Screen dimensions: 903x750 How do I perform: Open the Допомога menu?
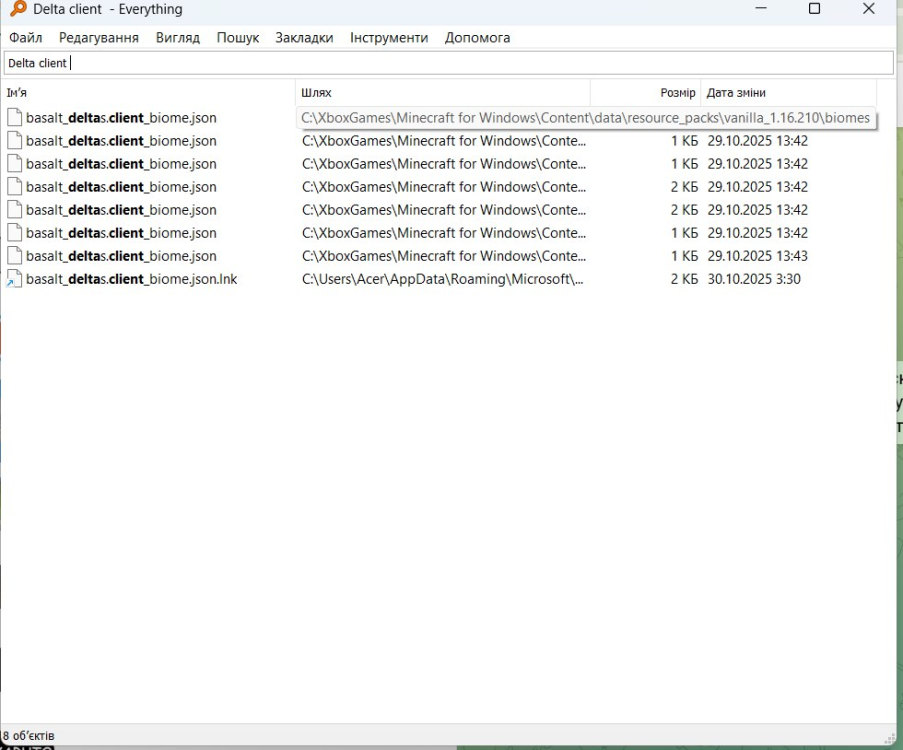pos(477,37)
